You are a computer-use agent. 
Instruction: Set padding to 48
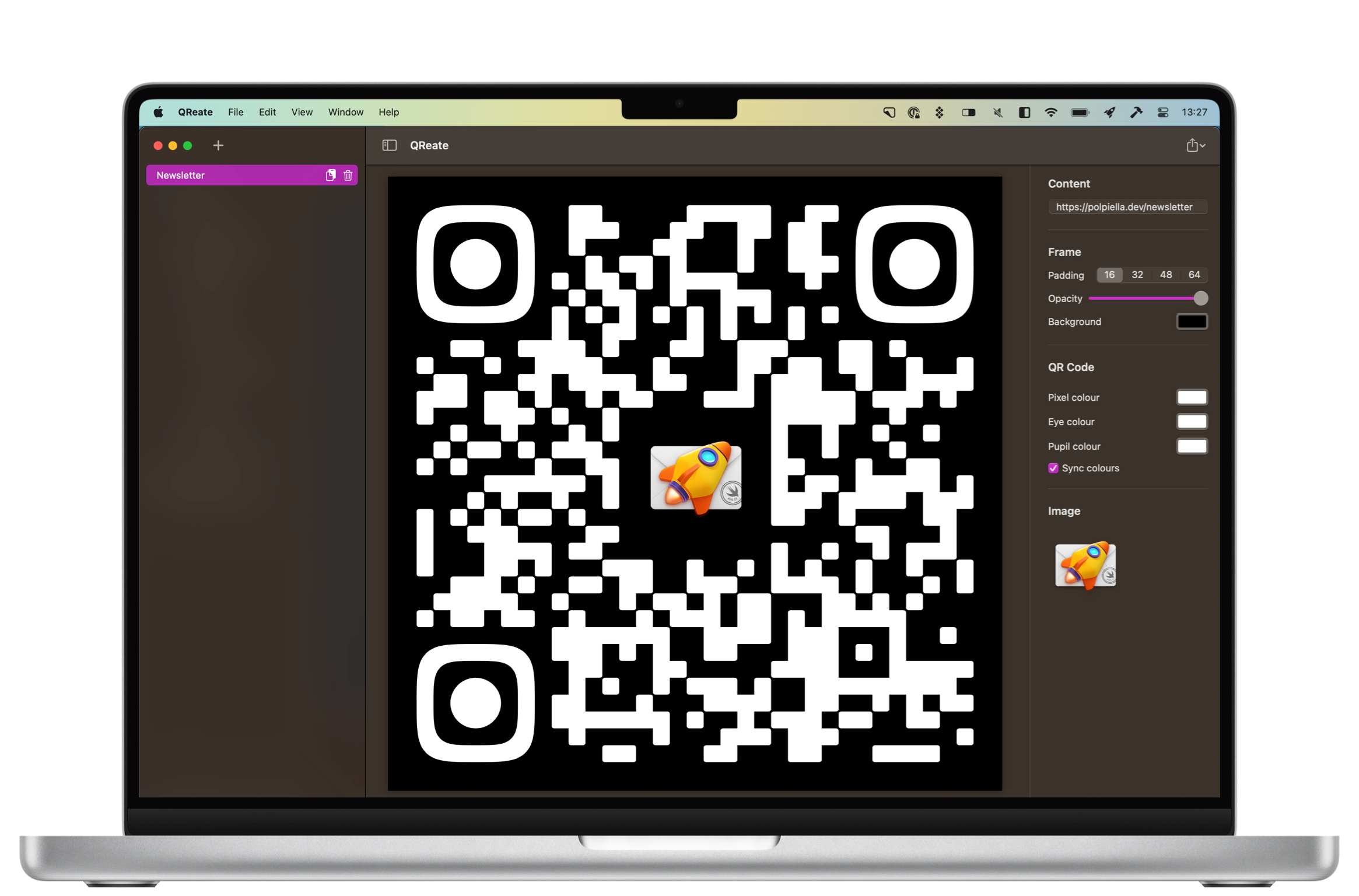(1165, 275)
